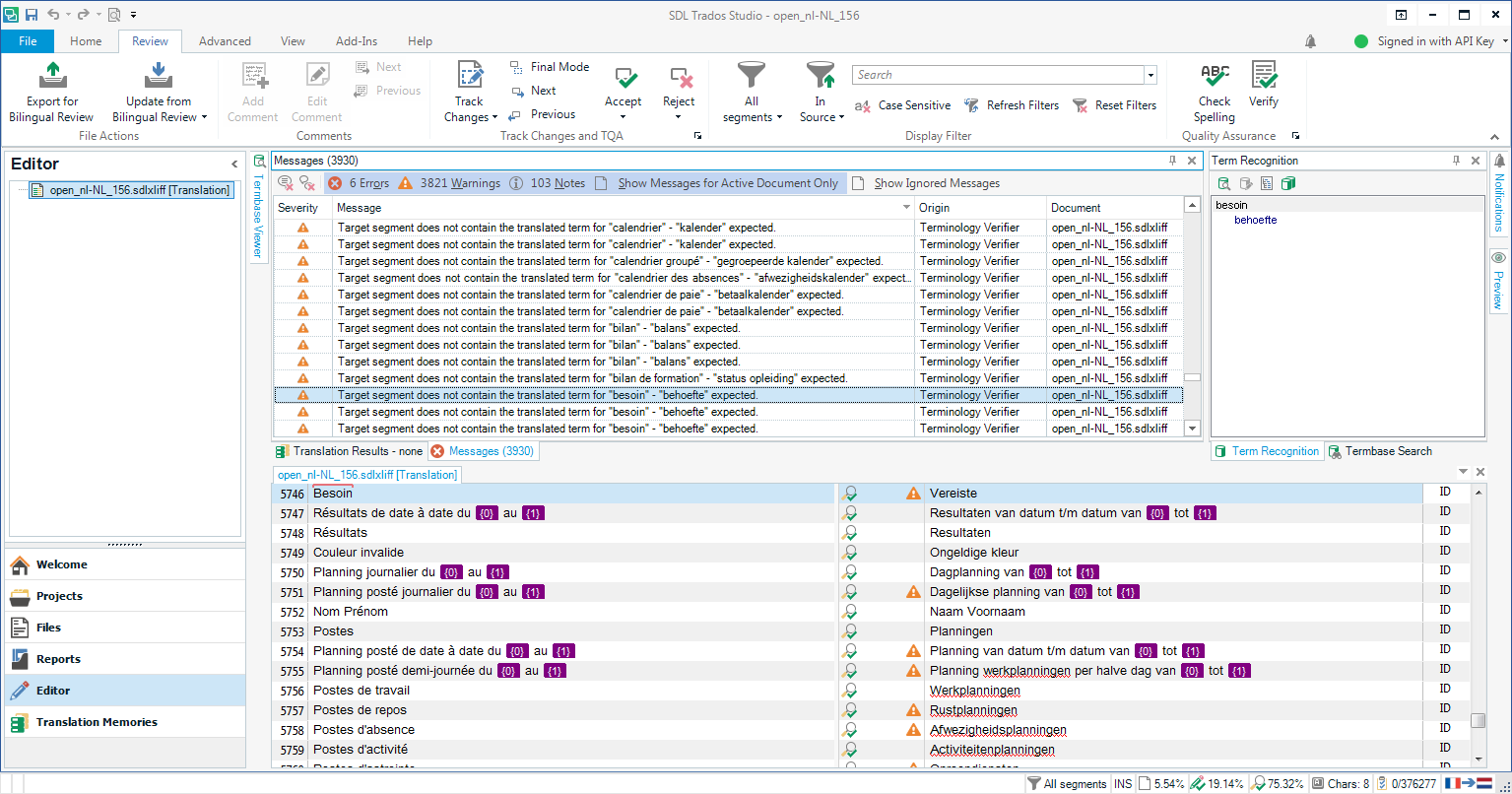Click Reset Filters
This screenshot has width=1512, height=794.
click(x=1114, y=105)
